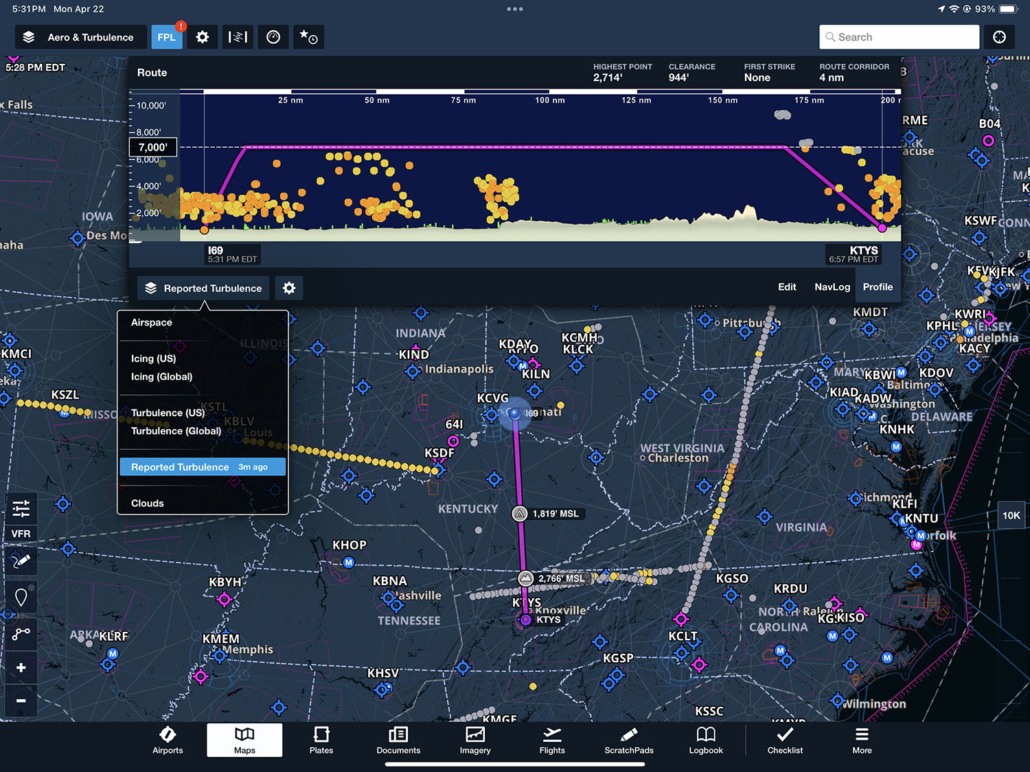Open custom content via the star icon
This screenshot has width=1030, height=772.
tap(307, 36)
